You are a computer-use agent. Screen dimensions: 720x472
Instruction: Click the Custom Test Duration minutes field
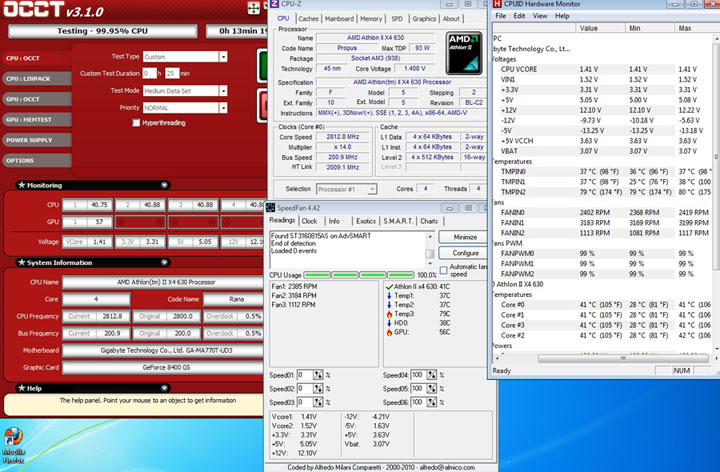[172, 73]
